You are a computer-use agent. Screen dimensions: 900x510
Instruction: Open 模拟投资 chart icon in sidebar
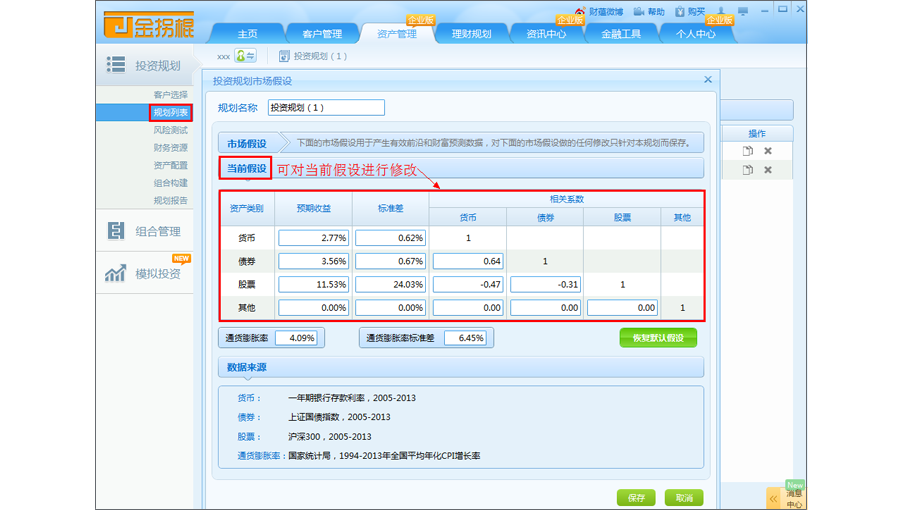pyautogui.click(x=116, y=273)
